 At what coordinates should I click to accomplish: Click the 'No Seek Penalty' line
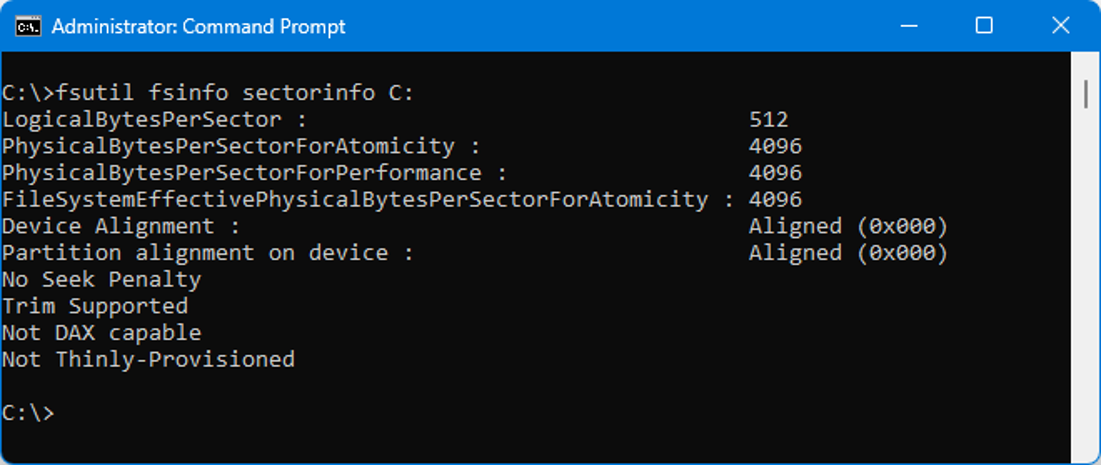point(101,279)
